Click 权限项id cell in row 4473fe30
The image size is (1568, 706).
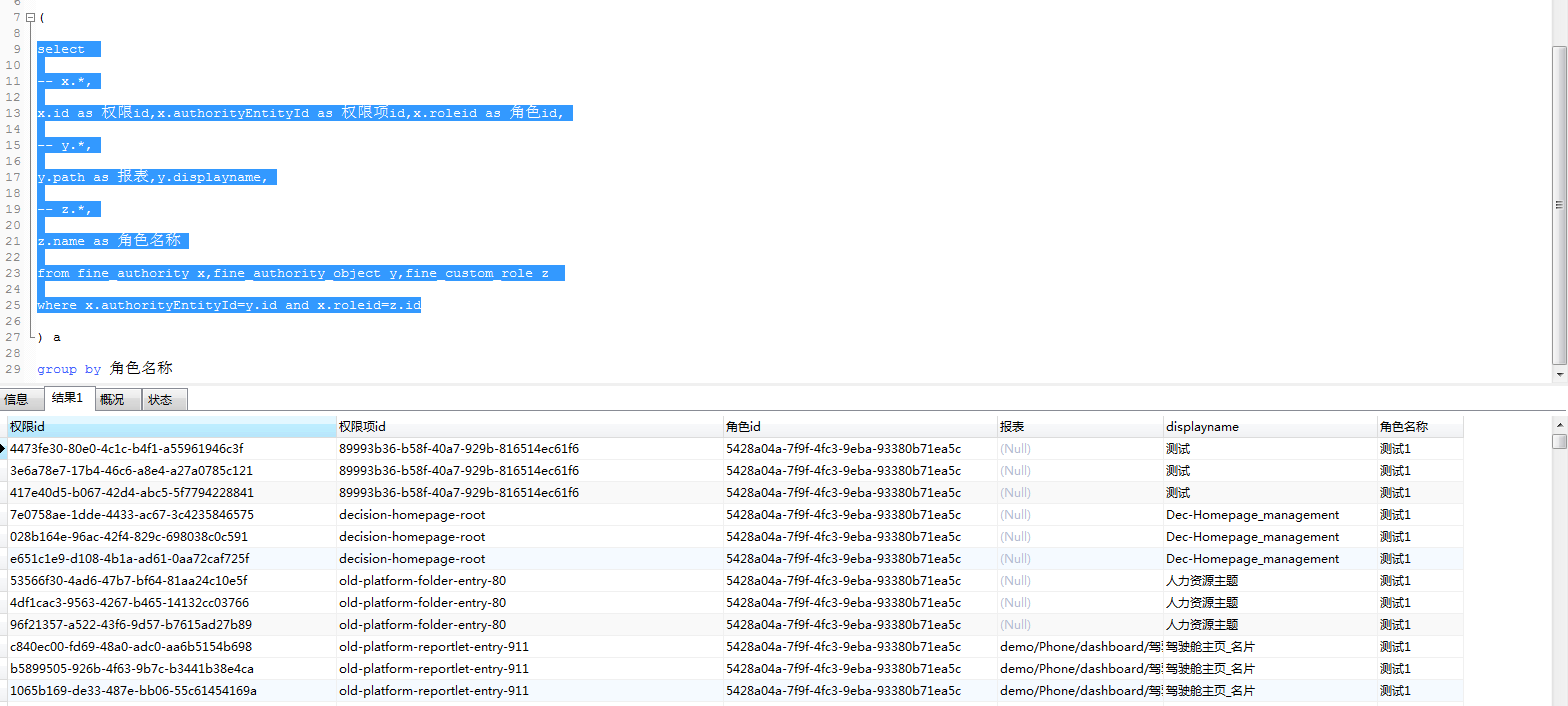click(x=530, y=449)
